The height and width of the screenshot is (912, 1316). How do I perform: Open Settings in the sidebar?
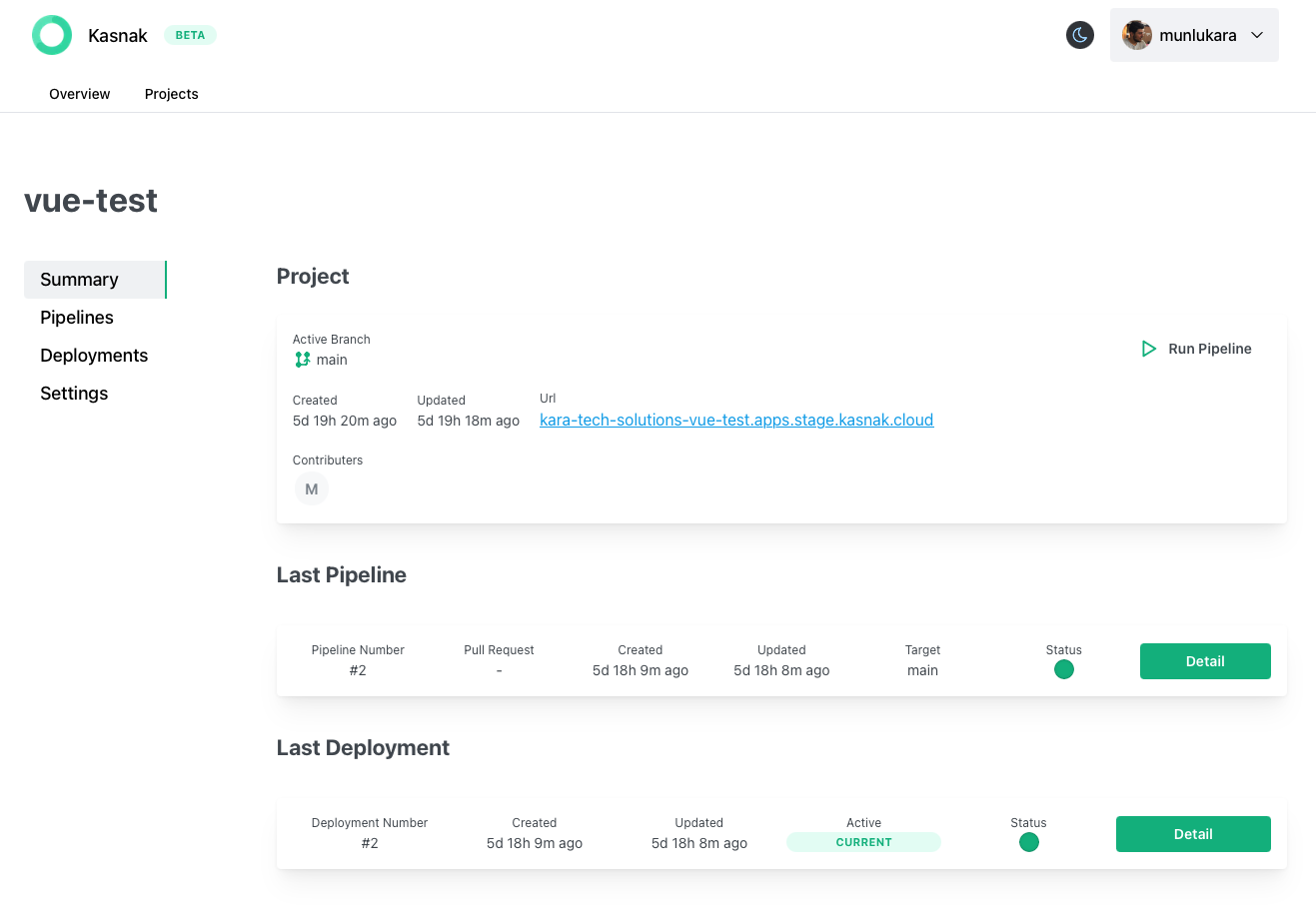[x=74, y=394]
